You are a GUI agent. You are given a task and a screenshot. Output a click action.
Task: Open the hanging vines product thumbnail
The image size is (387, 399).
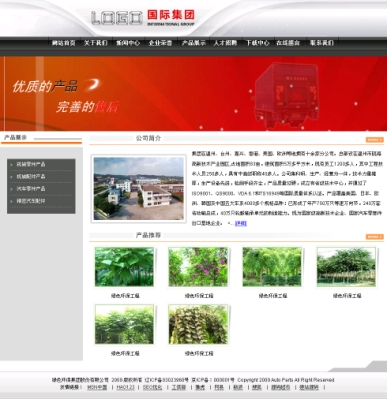[198, 324]
